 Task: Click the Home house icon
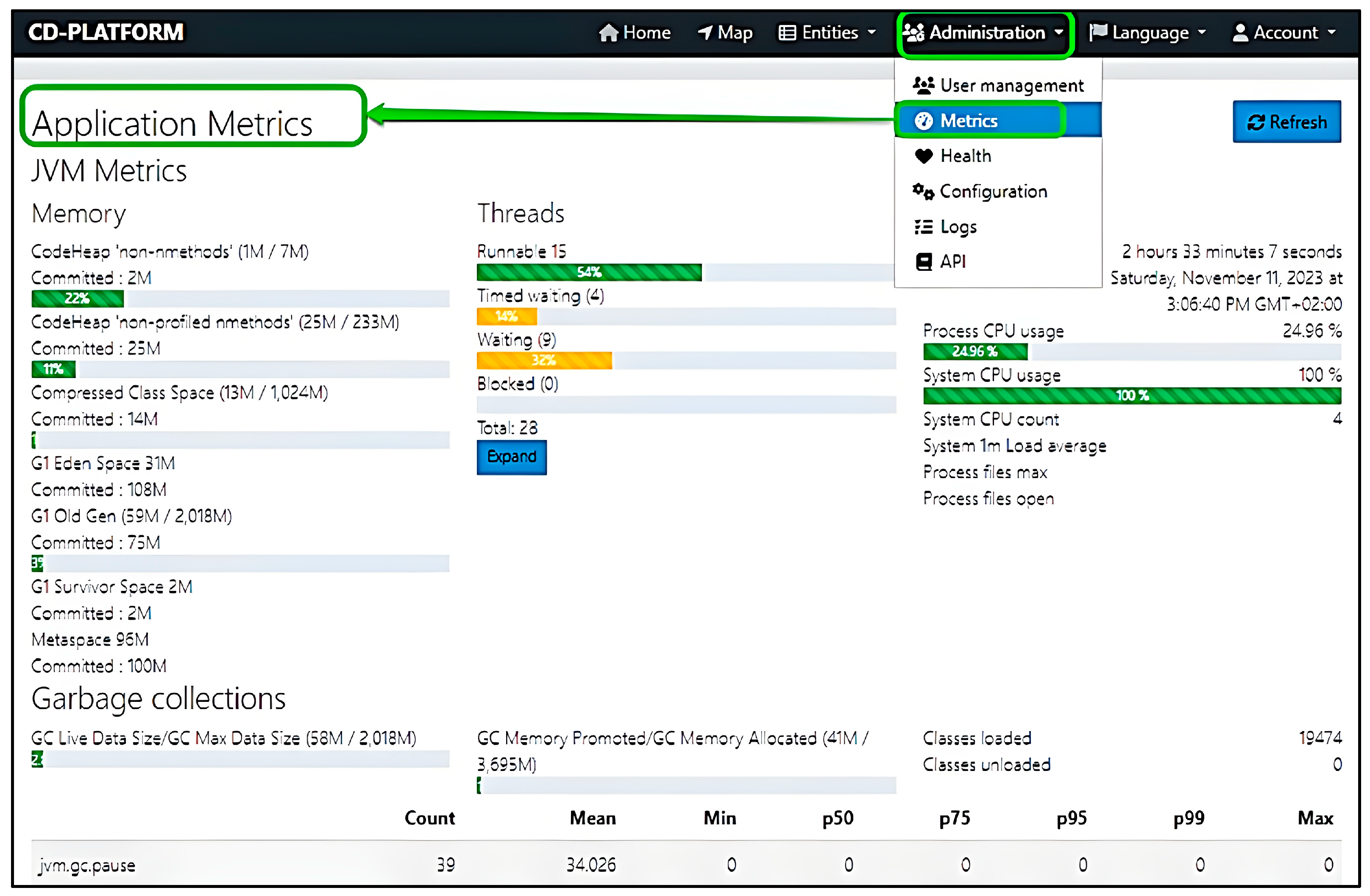[x=608, y=33]
